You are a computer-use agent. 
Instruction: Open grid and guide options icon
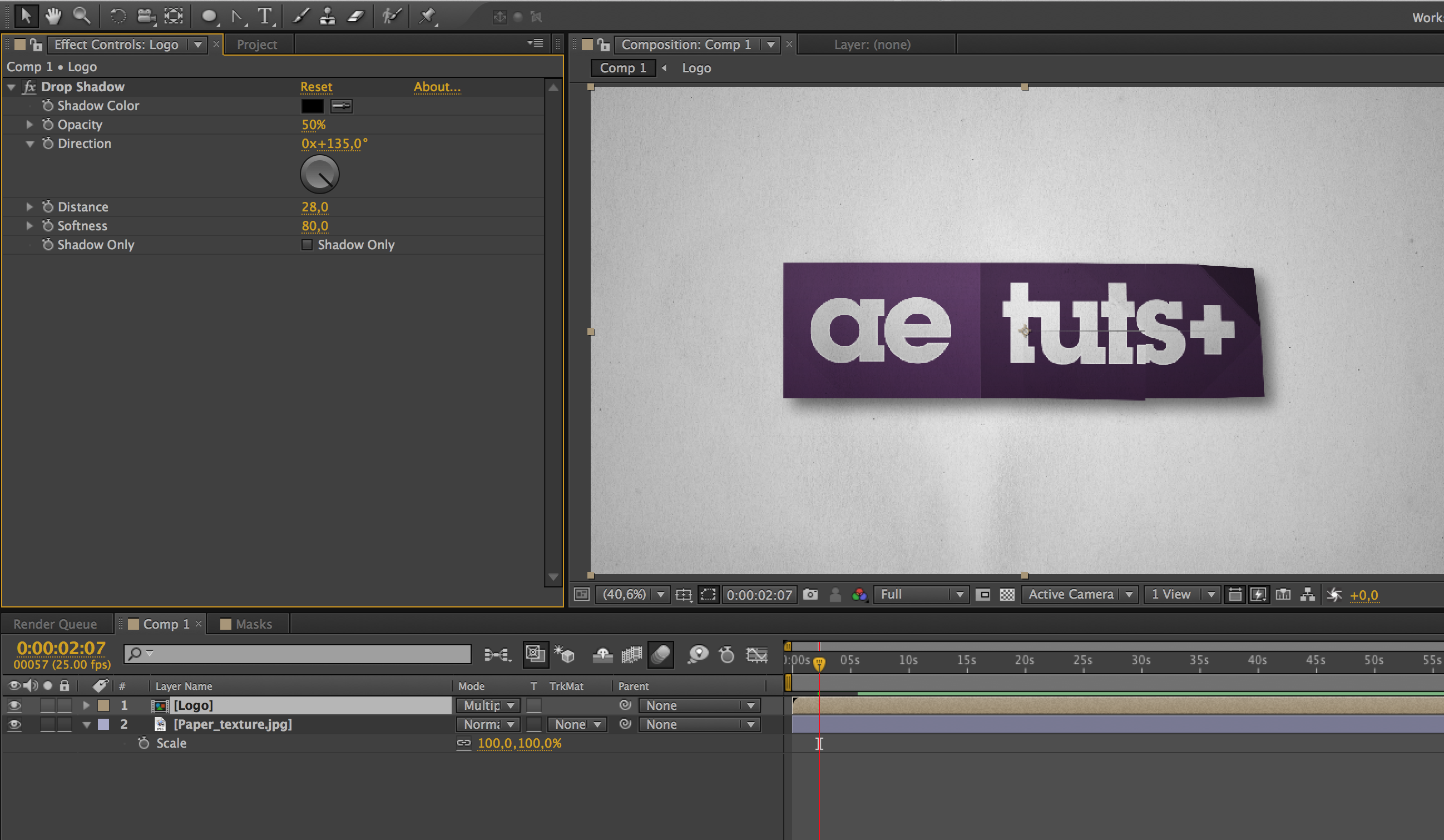(x=684, y=594)
